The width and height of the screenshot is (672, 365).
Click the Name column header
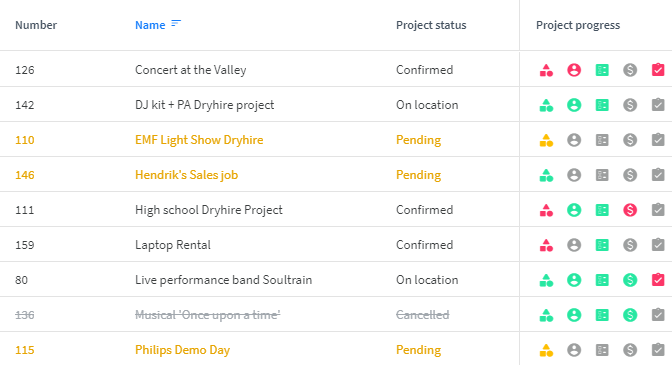pyautogui.click(x=150, y=25)
